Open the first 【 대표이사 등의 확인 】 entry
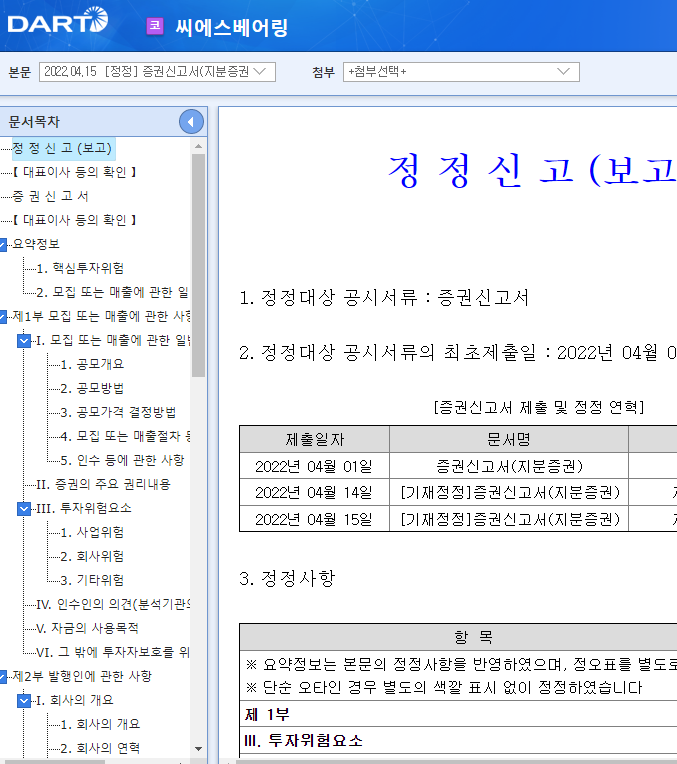 [74, 172]
